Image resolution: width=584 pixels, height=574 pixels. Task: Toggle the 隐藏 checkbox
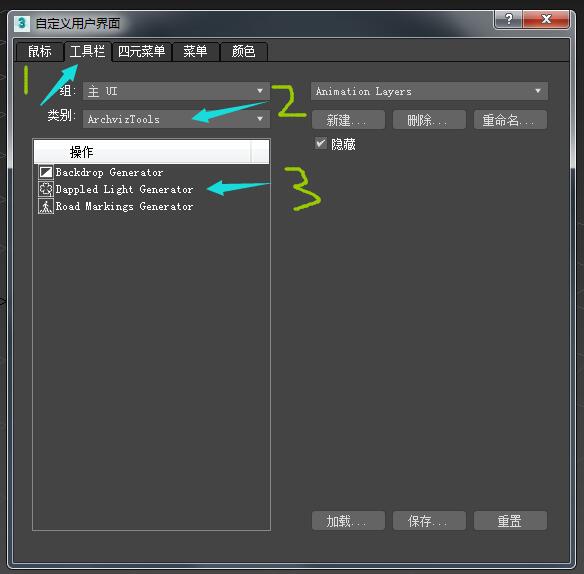tap(321, 143)
